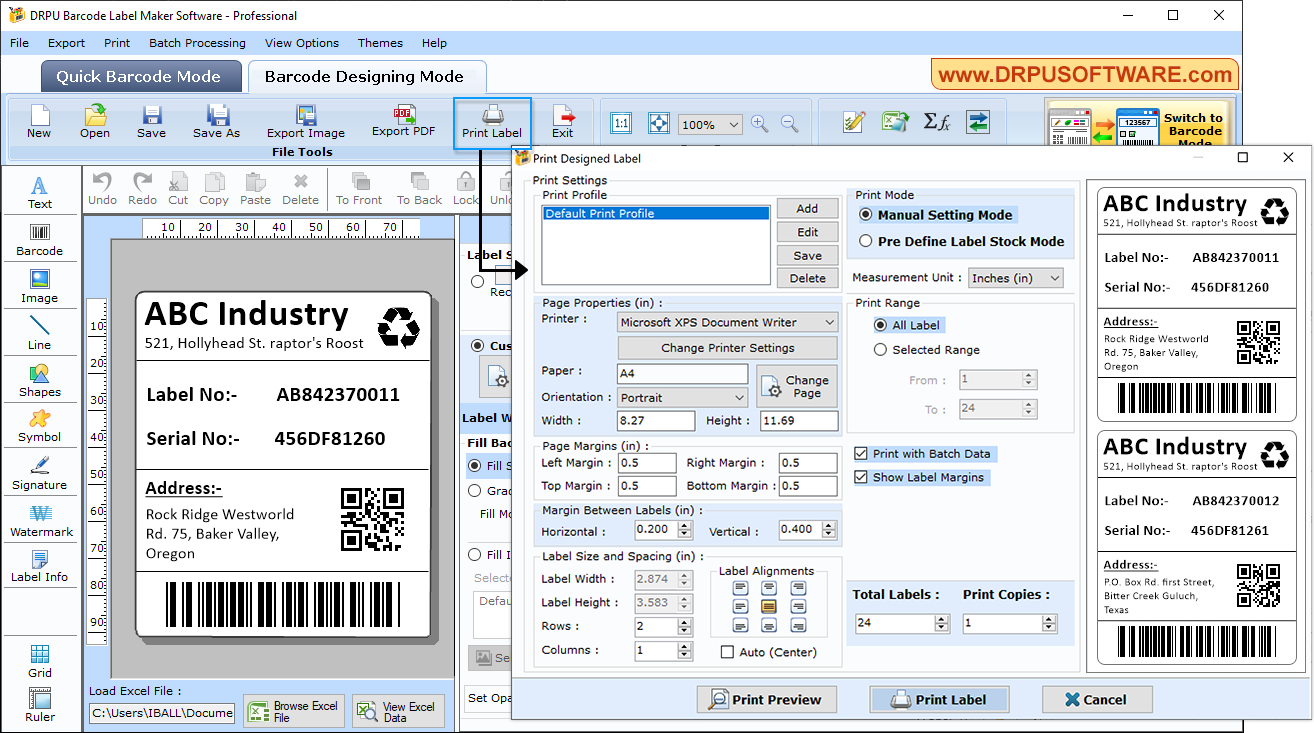The image size is (1314, 733).
Task: Click the Browse Excel File button
Action: 293,709
